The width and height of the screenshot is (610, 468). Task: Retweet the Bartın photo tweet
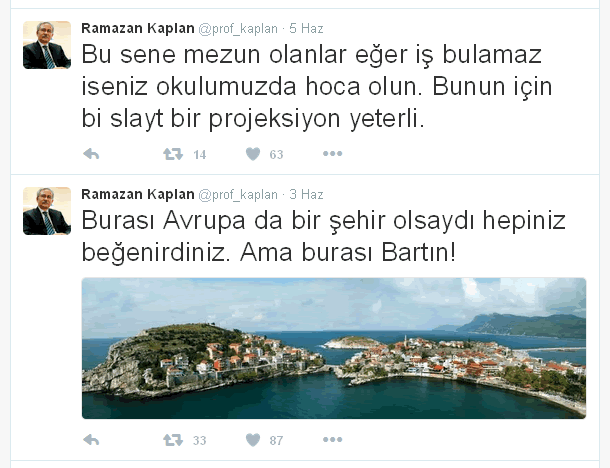tap(173, 440)
